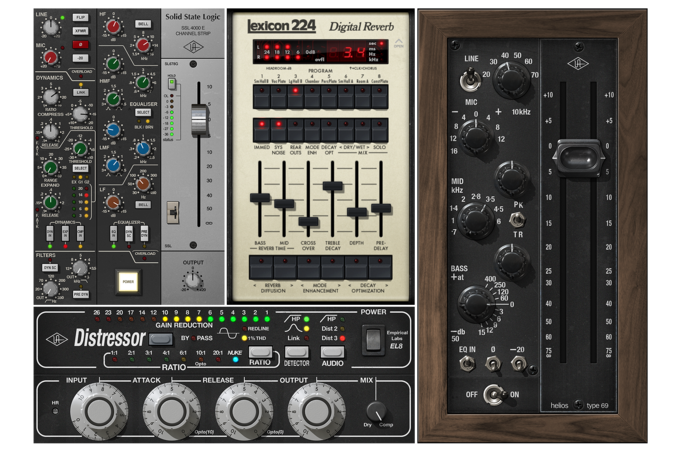The height and width of the screenshot is (454, 680).
Task: Click the Helios type 69 fader cap
Action: pyautogui.click(x=579, y=158)
